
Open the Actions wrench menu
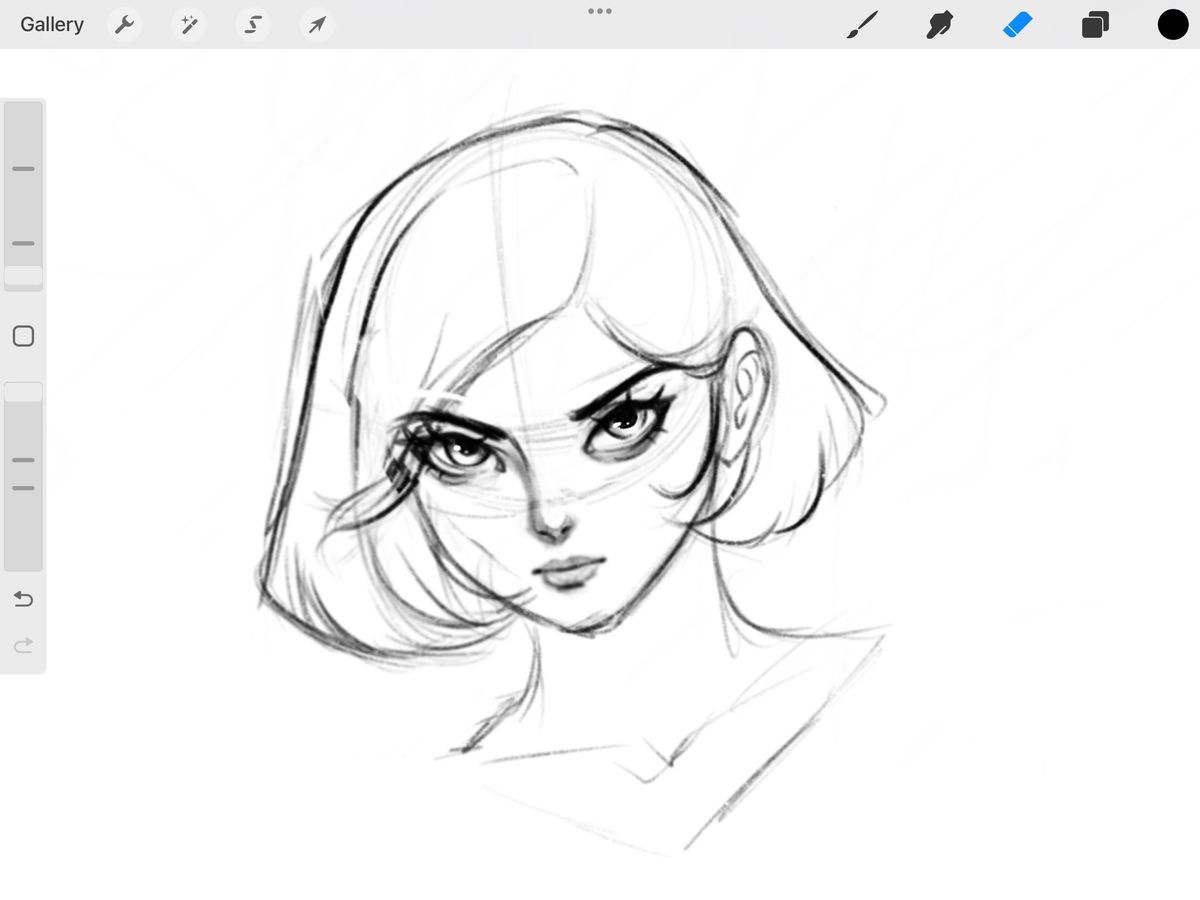click(x=124, y=25)
